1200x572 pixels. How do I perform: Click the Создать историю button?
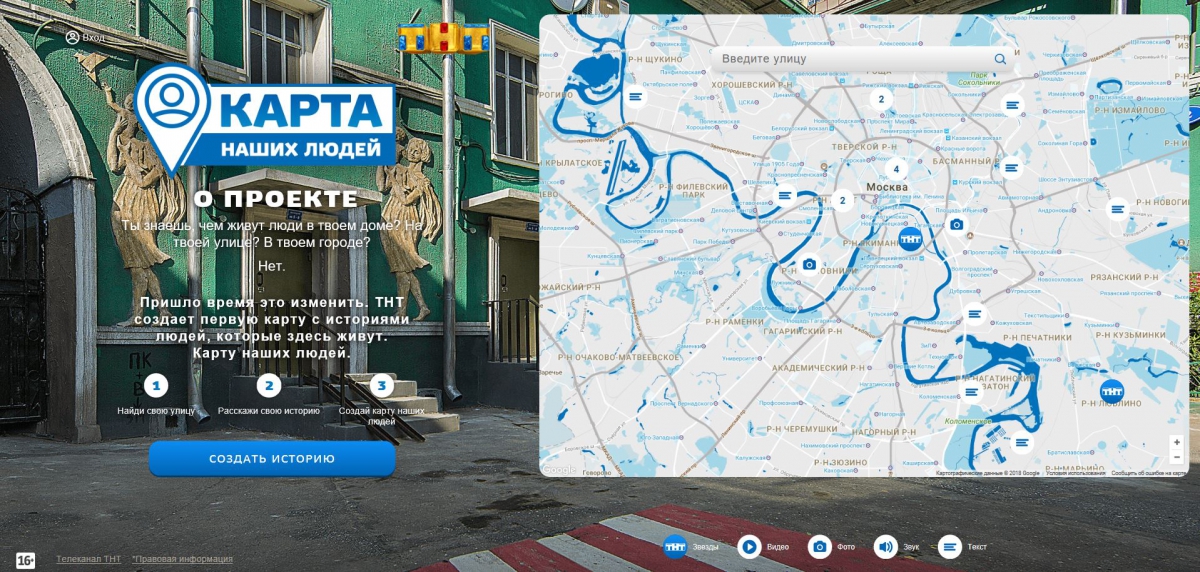(272, 459)
